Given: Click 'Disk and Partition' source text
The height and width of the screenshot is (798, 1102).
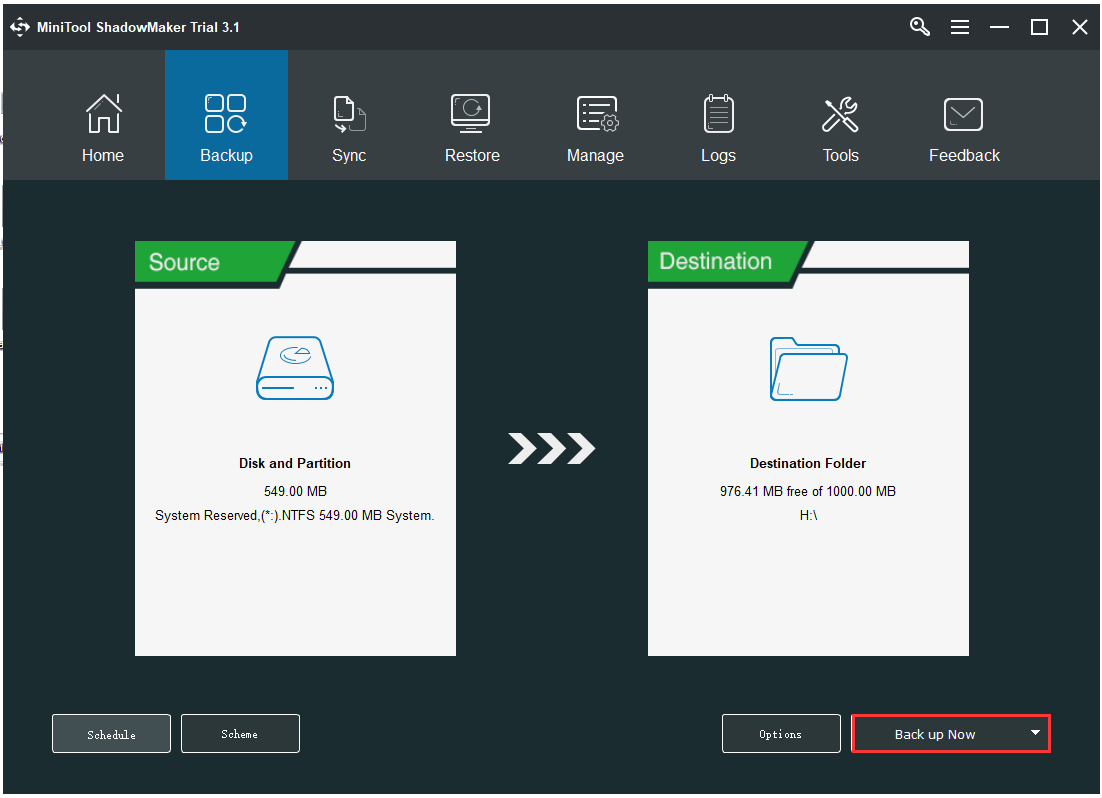Looking at the screenshot, I should pos(294,463).
